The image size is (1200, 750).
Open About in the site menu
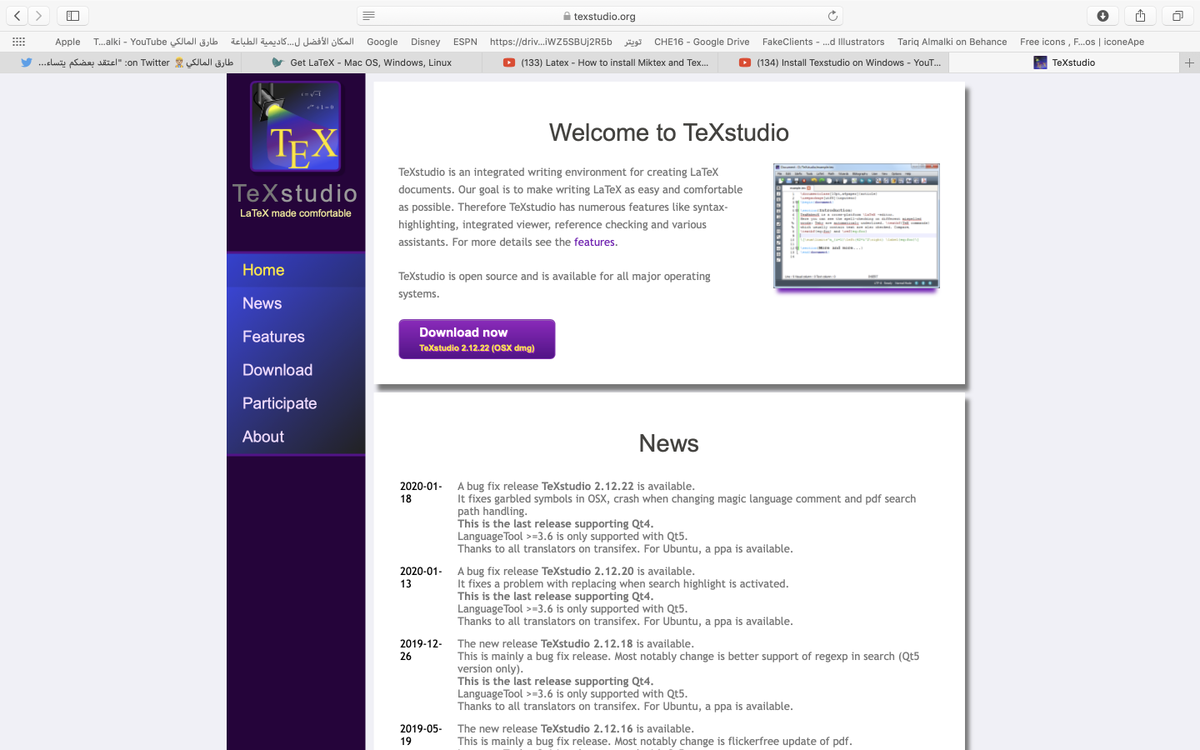(296, 436)
